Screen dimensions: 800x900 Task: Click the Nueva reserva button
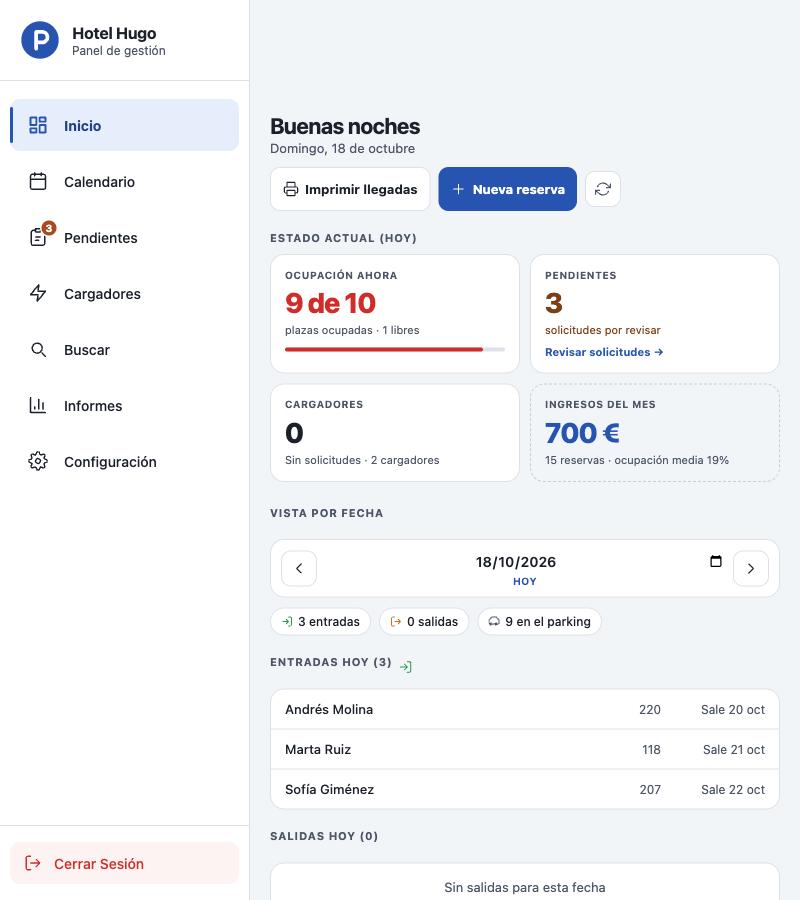(507, 189)
